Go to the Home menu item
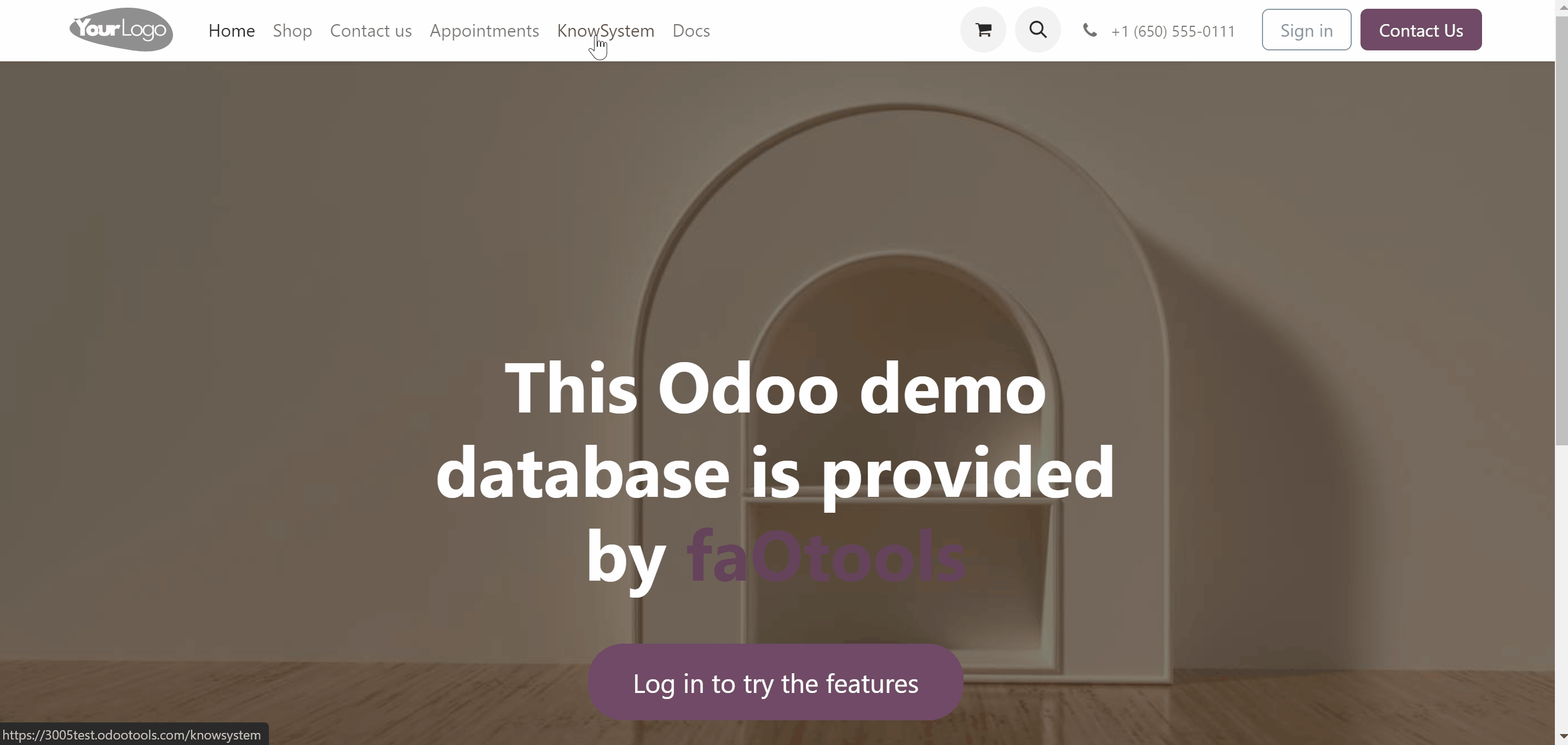The image size is (1568, 745). [x=231, y=31]
